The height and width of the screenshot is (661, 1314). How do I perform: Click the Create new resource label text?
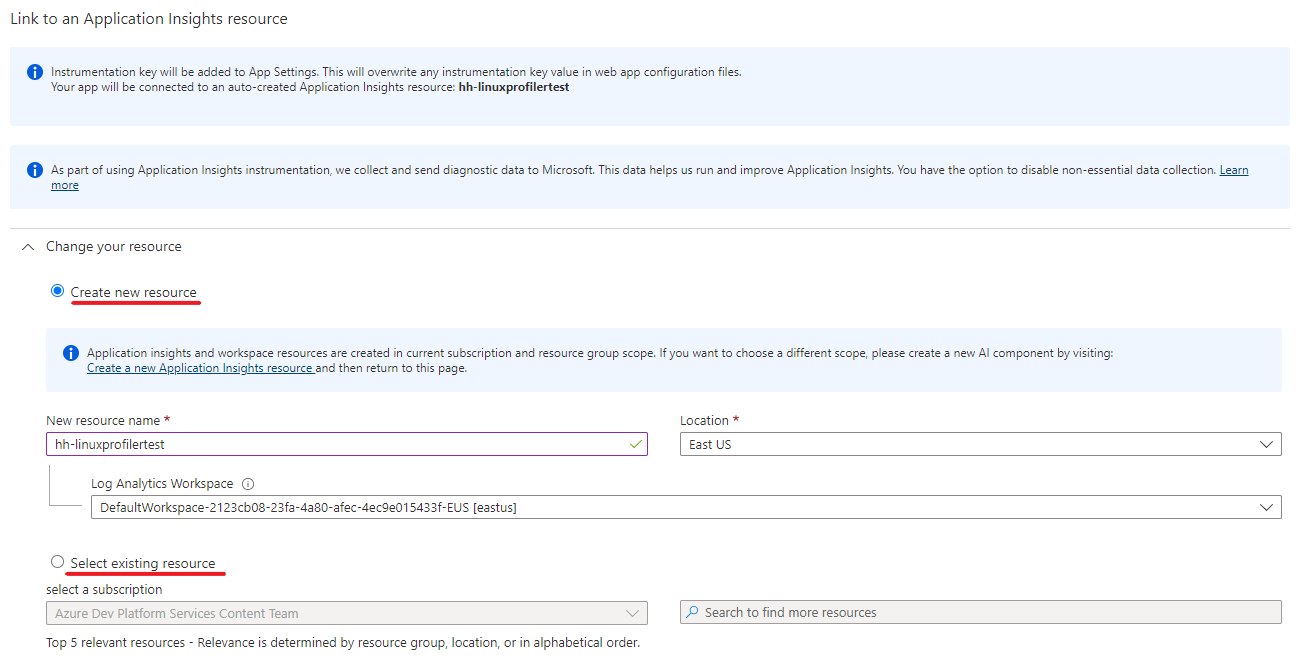(x=134, y=292)
